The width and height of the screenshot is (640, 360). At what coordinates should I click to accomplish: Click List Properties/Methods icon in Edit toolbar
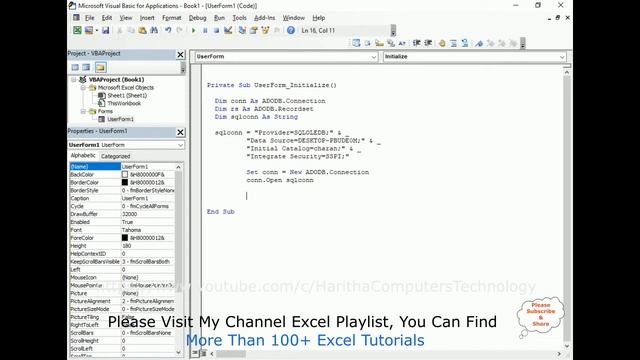click(356, 43)
